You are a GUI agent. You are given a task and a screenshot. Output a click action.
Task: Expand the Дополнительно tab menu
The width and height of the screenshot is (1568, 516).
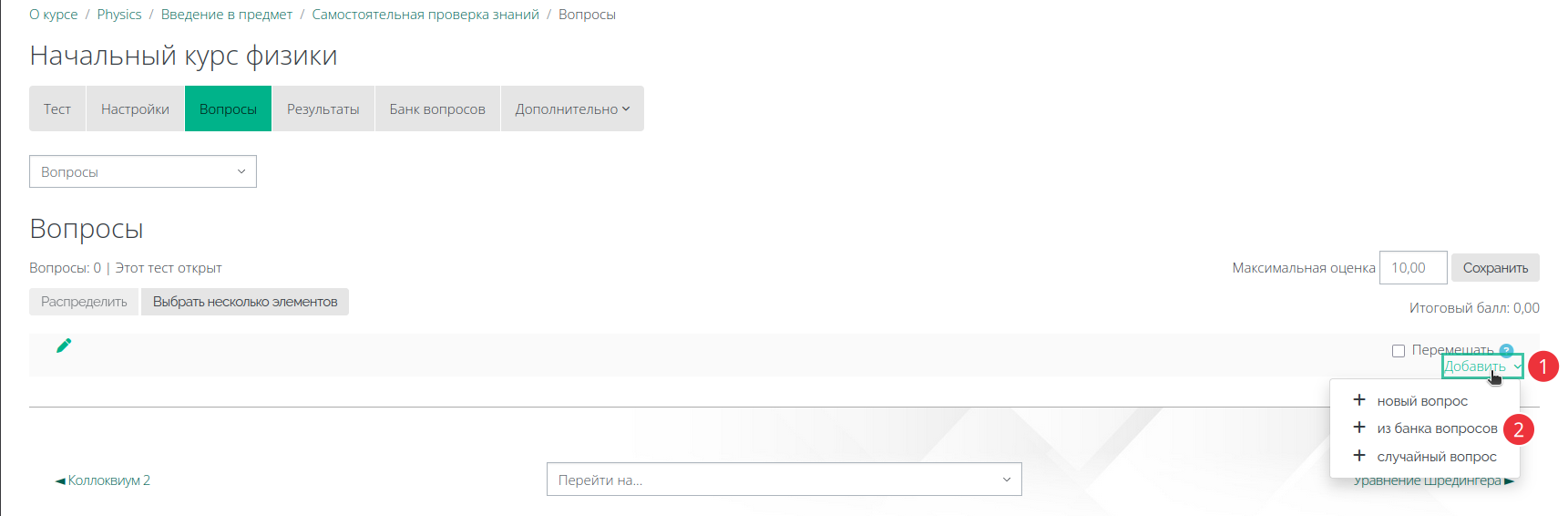pyautogui.click(x=572, y=108)
